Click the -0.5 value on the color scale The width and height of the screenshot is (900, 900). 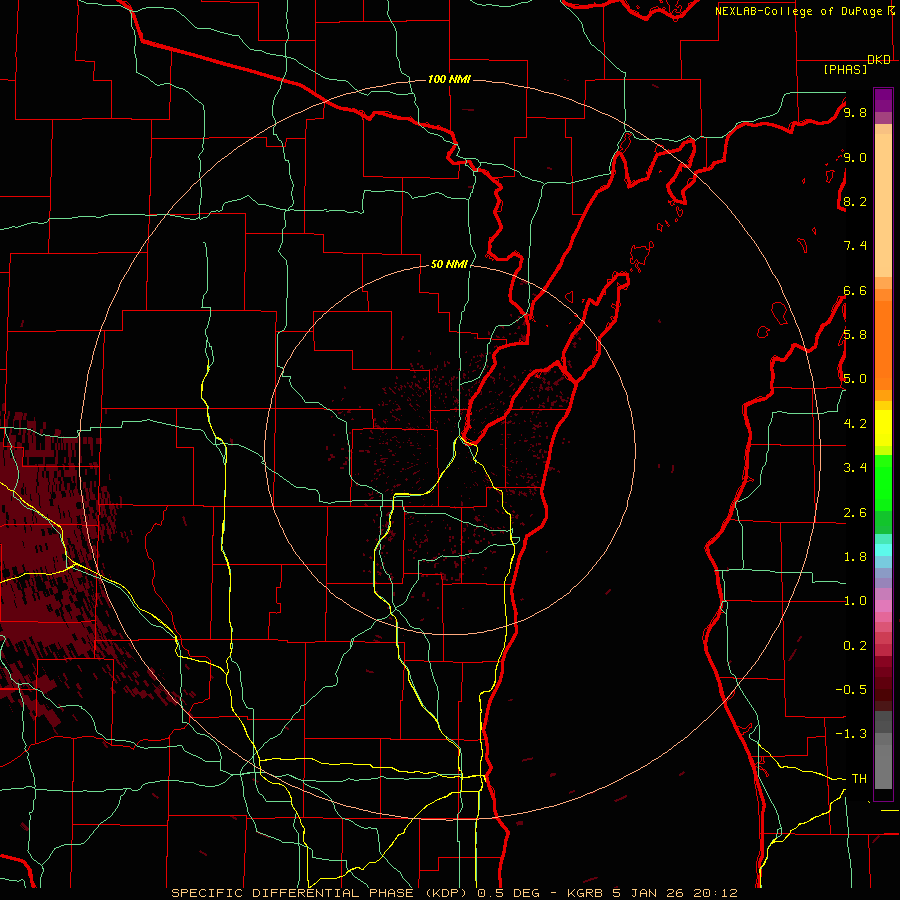(851, 690)
